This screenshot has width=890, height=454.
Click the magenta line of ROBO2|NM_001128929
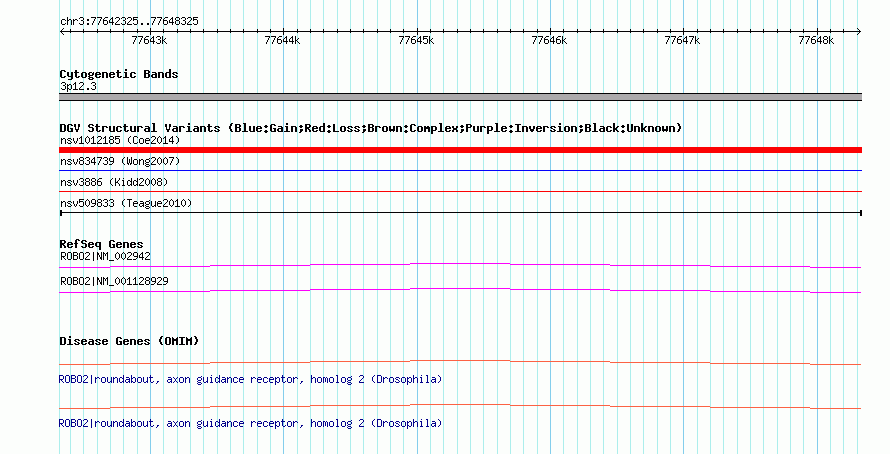point(460,291)
